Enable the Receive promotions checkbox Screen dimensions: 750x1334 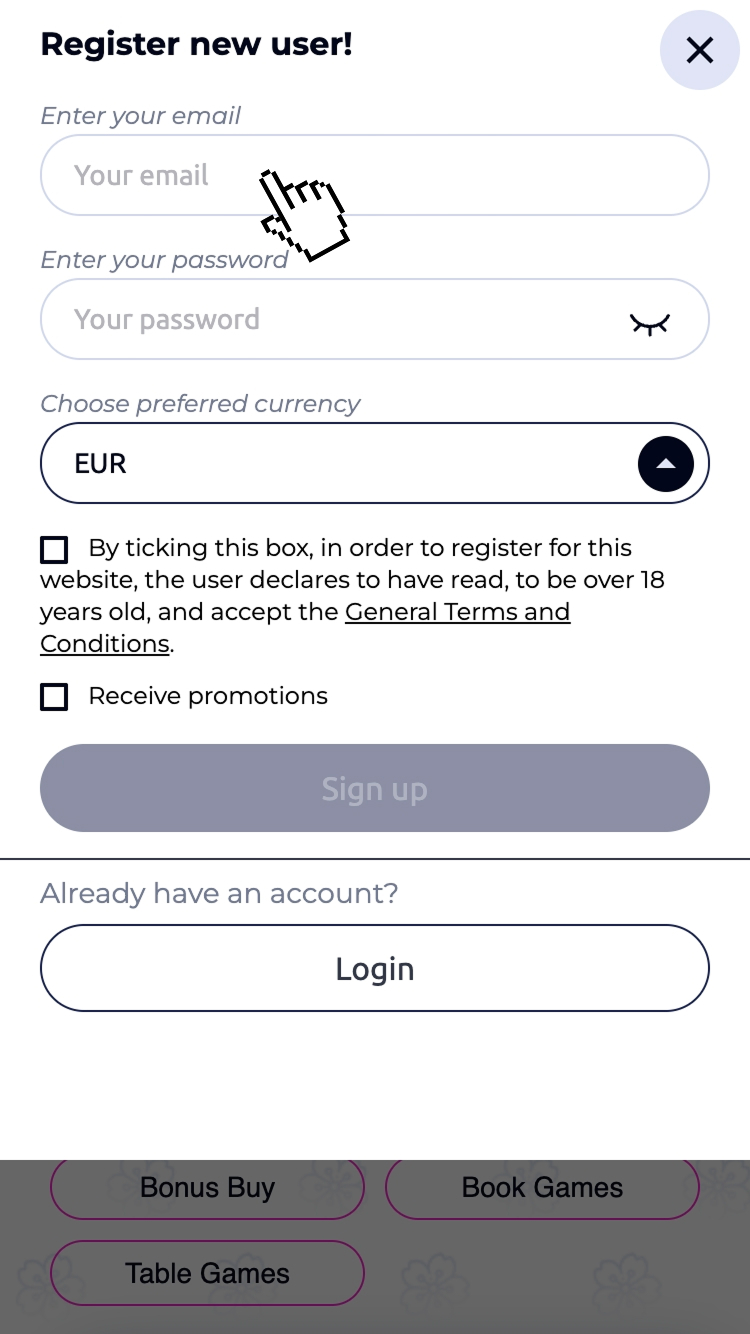point(54,697)
